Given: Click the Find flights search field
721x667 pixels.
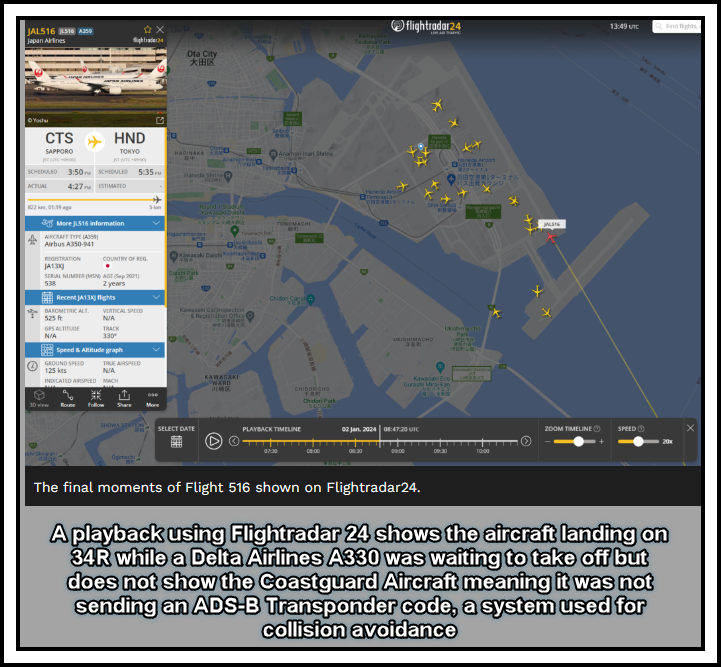Looking at the screenshot, I should [x=676, y=27].
